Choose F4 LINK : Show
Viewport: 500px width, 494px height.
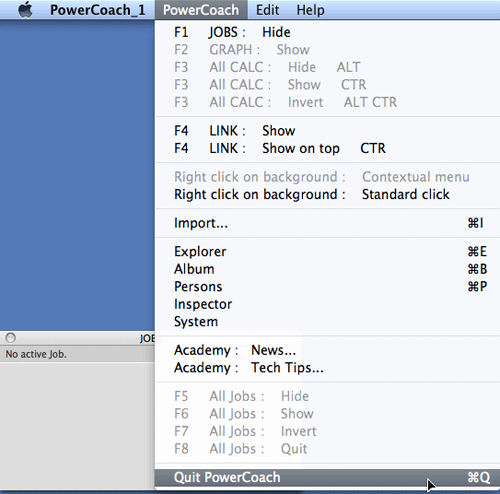(327, 131)
